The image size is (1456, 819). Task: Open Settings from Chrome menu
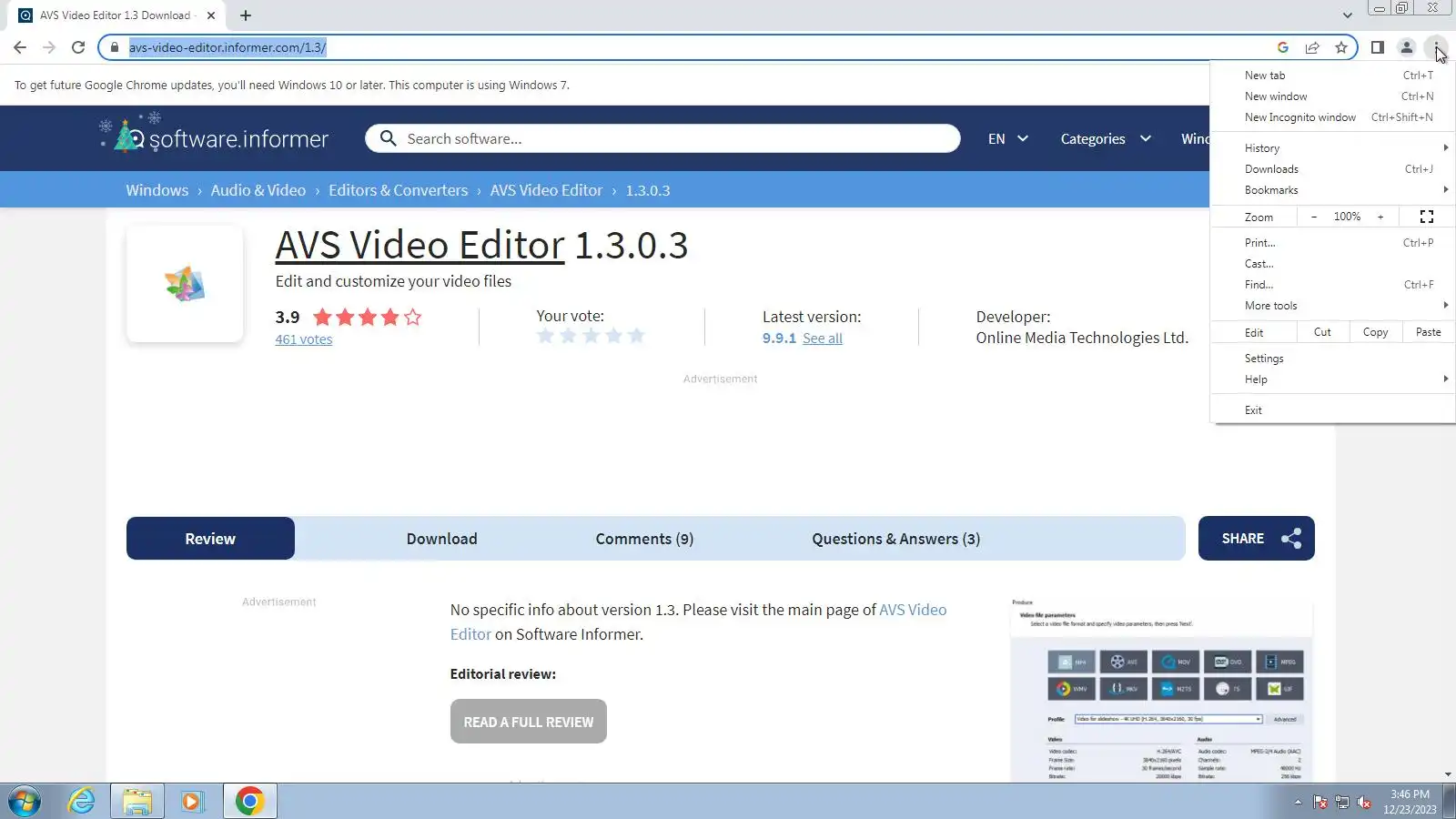click(1333, 359)
